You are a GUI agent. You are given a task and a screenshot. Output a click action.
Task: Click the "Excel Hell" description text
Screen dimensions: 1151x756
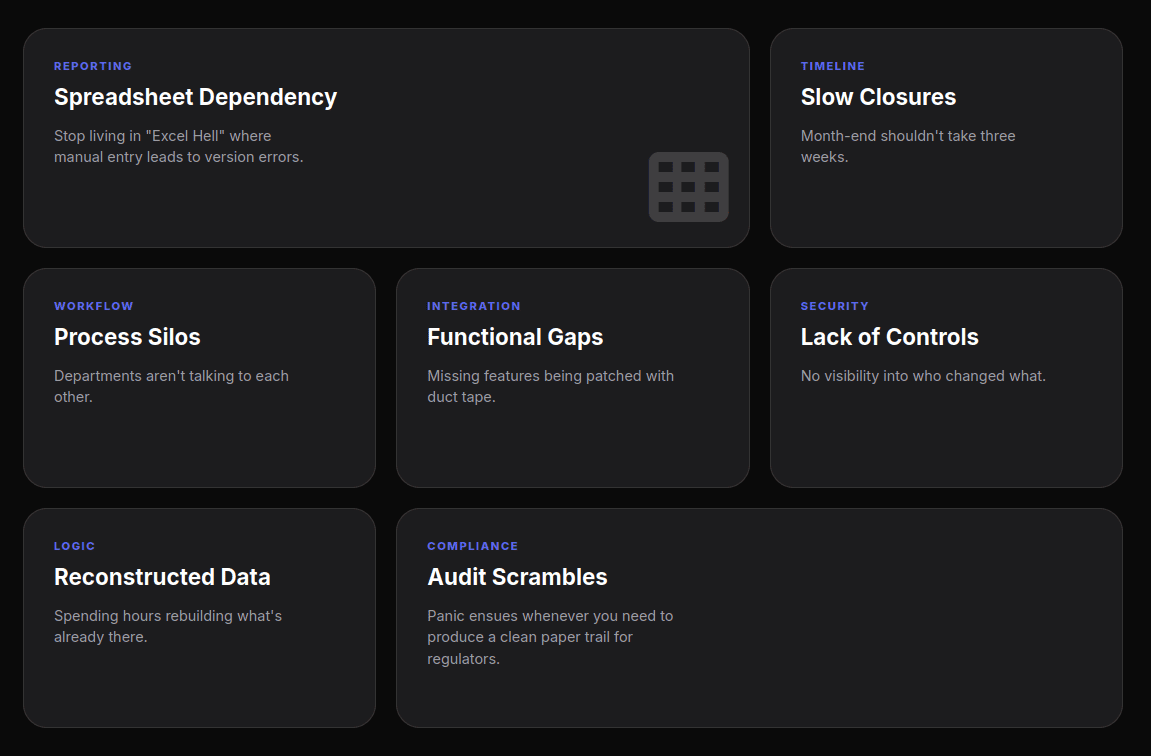click(178, 146)
